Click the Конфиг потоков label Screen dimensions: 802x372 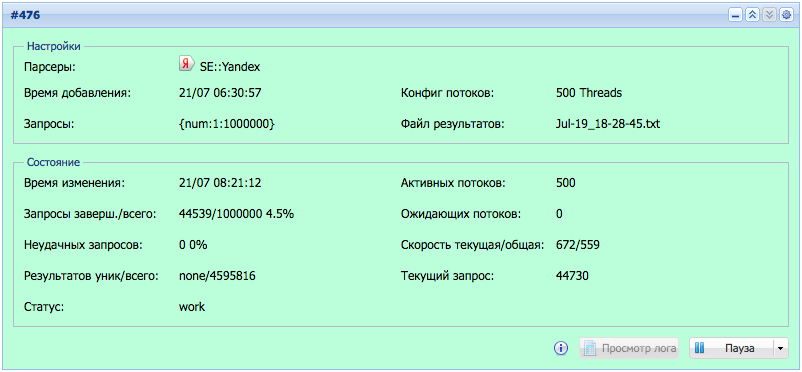[447, 93]
